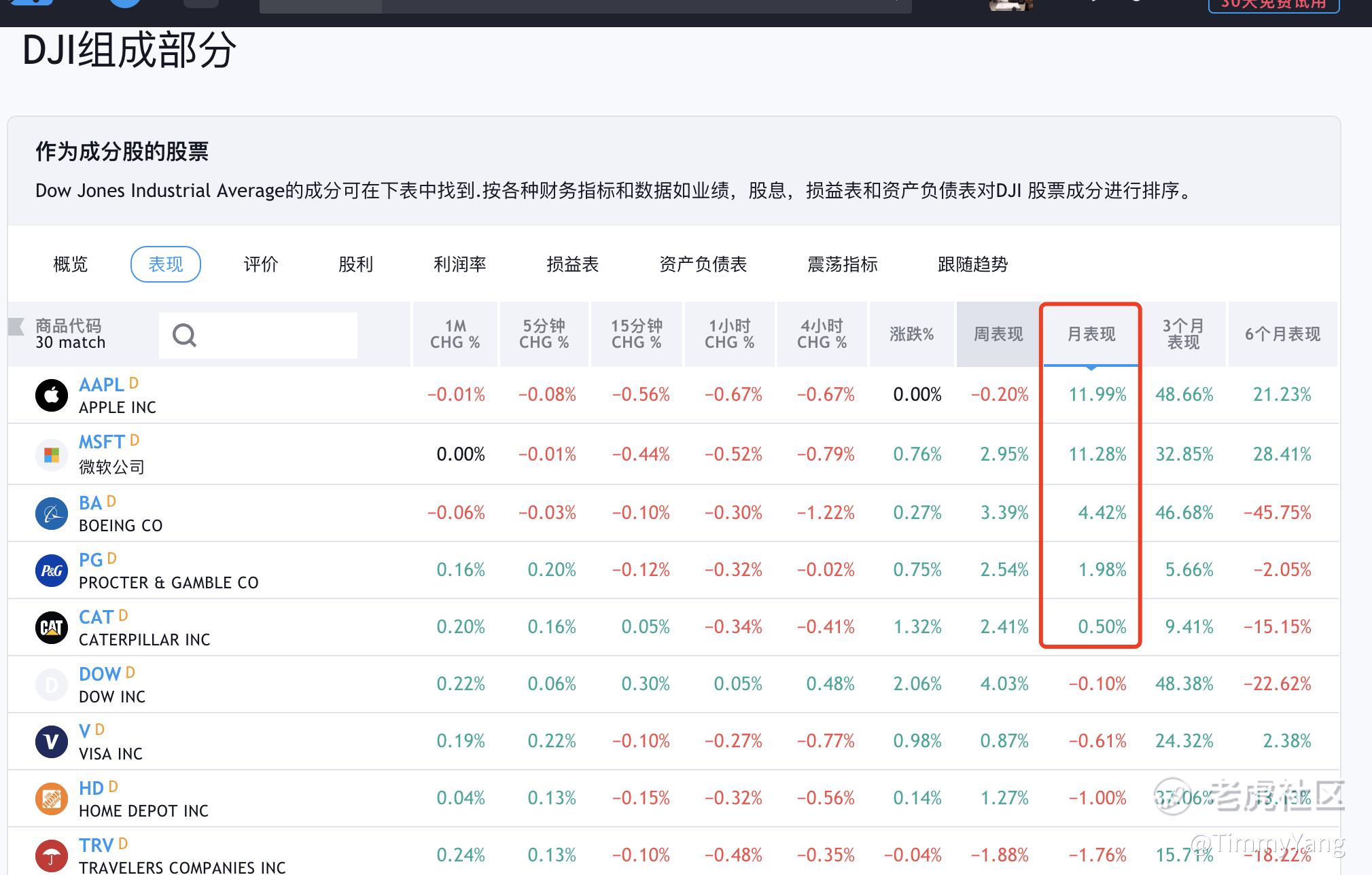Open the CAT ticker link
This screenshot has height=875, width=1372.
click(x=96, y=618)
